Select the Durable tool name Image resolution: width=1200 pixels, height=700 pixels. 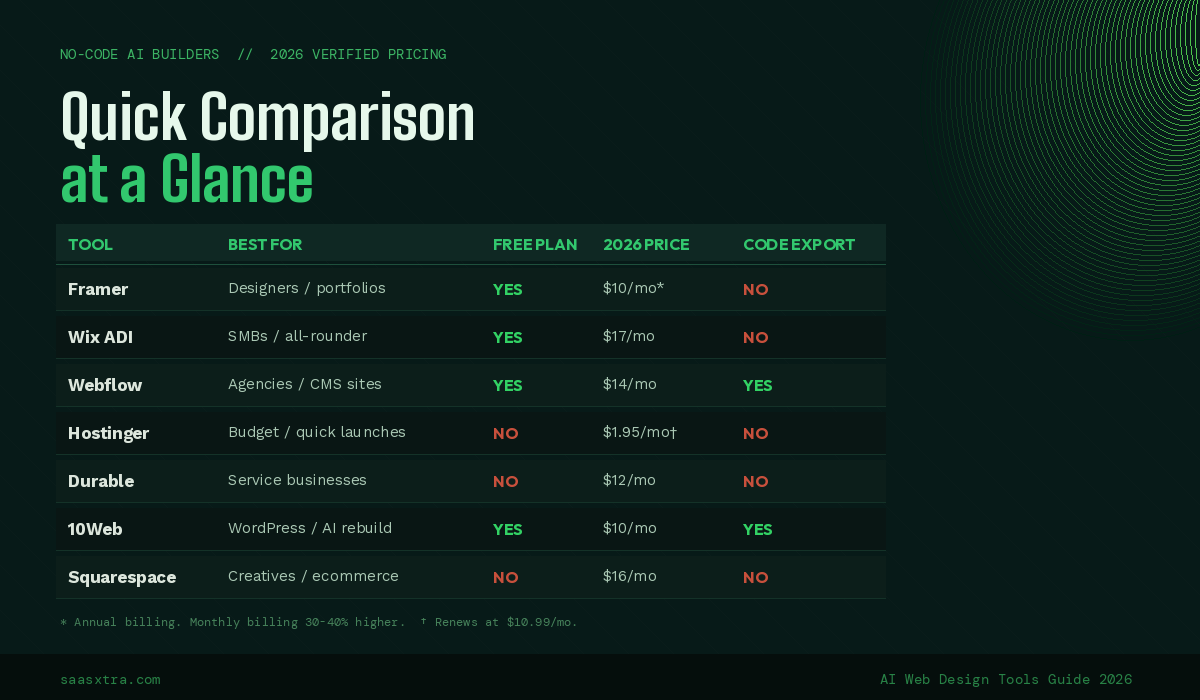pyautogui.click(x=101, y=481)
